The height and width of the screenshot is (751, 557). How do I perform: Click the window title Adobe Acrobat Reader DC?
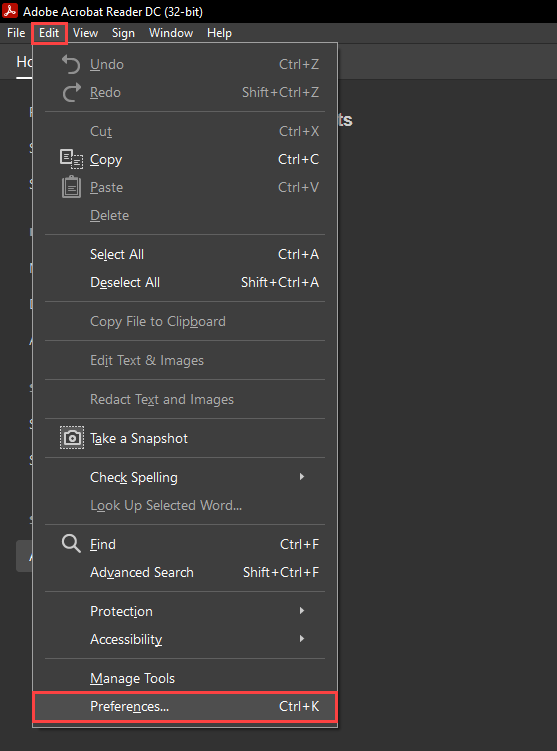[x=113, y=11]
